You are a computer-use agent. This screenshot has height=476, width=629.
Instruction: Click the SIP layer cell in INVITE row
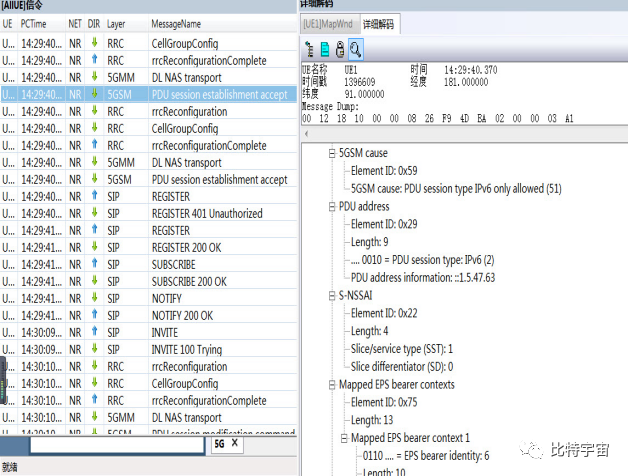click(x=114, y=332)
